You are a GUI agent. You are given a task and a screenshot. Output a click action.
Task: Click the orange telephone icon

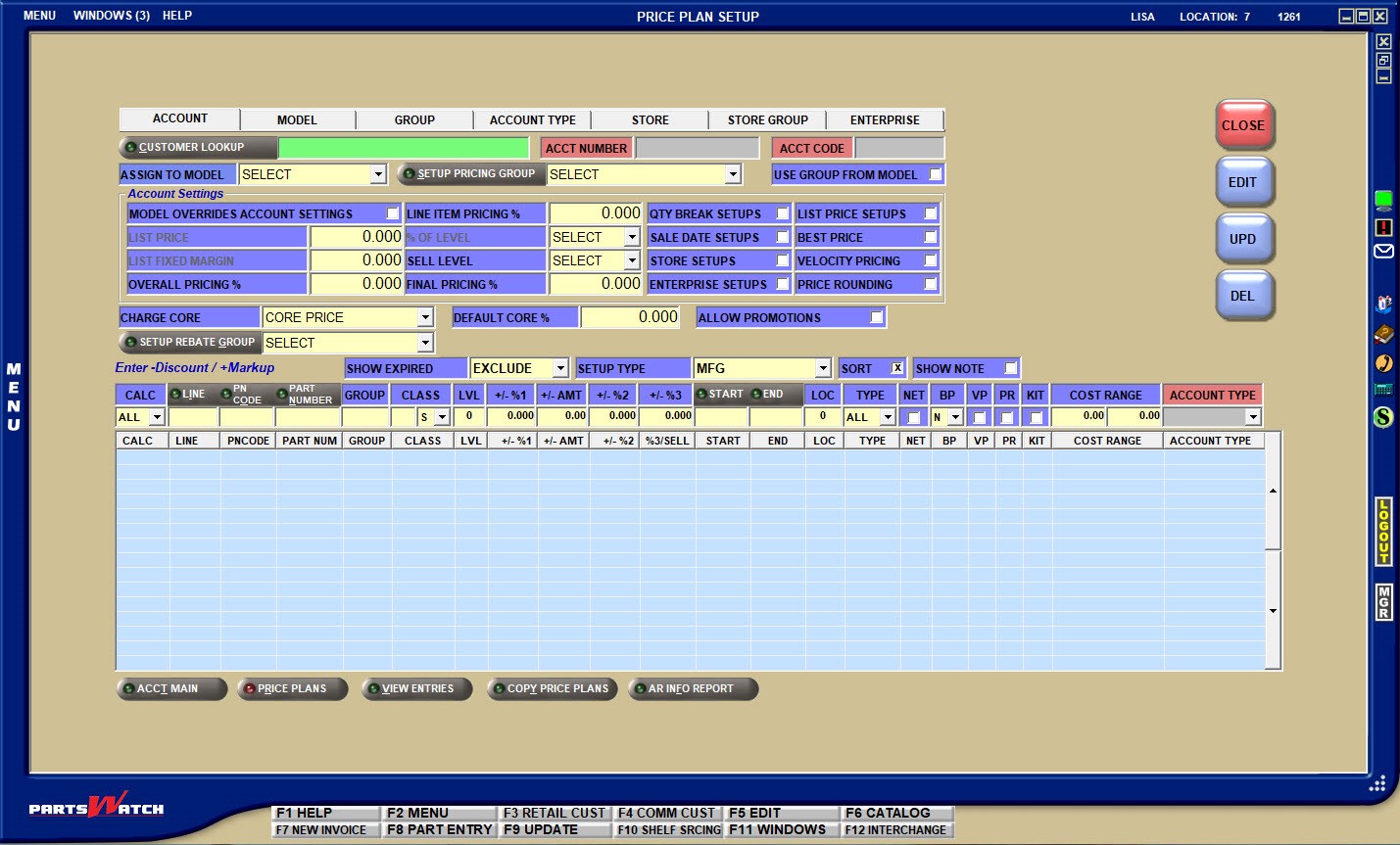tap(1383, 363)
